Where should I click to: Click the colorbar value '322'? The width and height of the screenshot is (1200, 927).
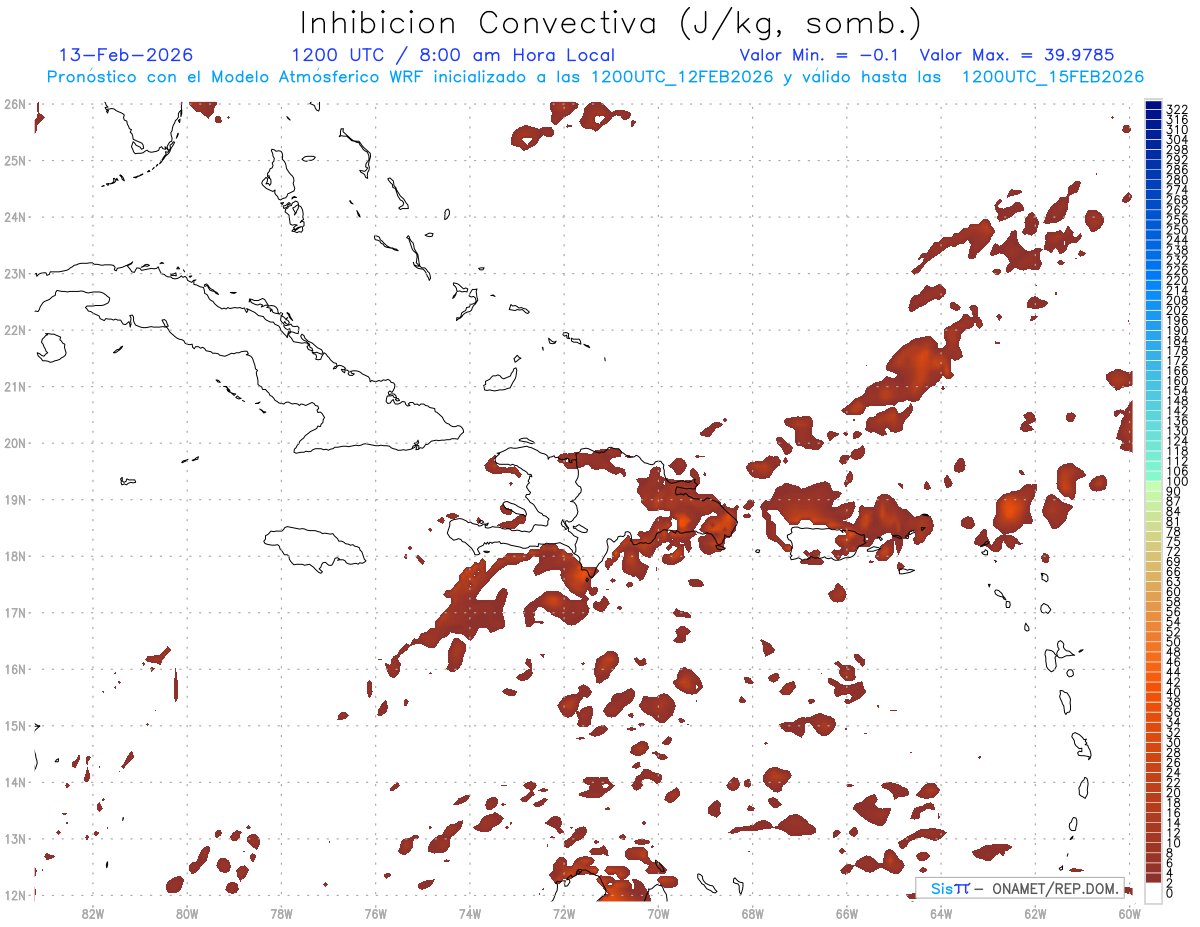(1177, 109)
